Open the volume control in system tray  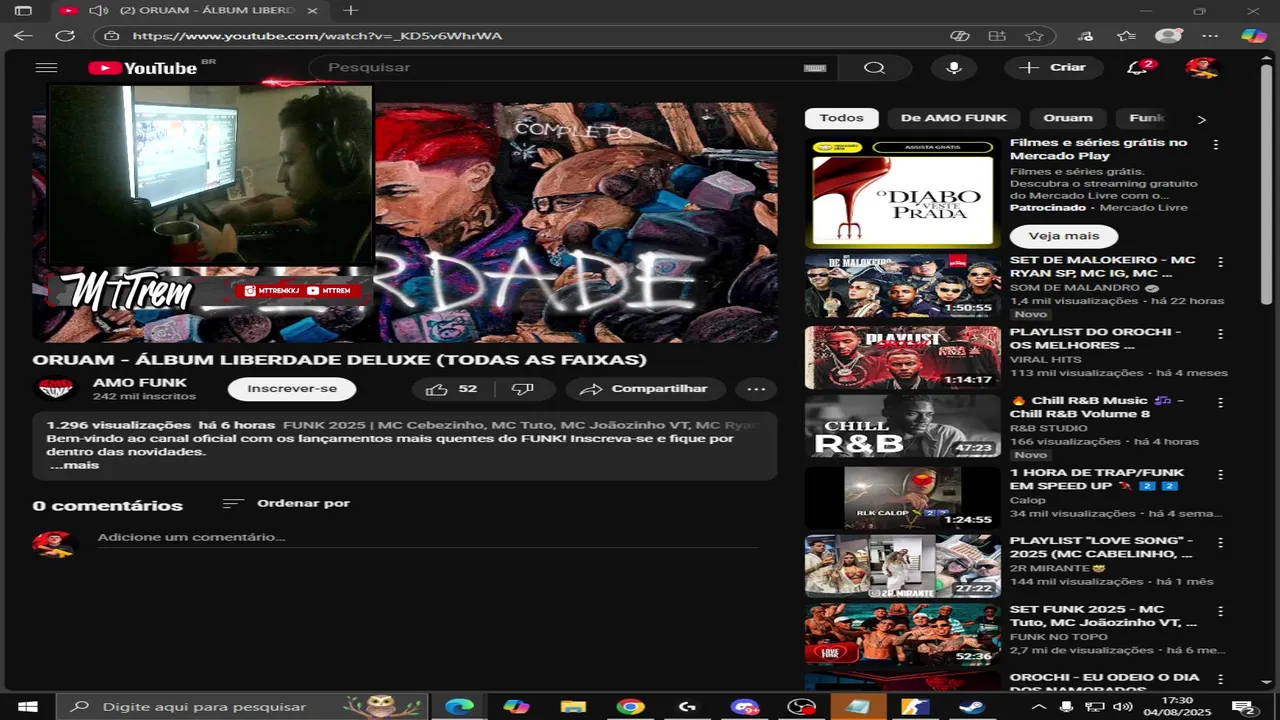click(x=1124, y=707)
